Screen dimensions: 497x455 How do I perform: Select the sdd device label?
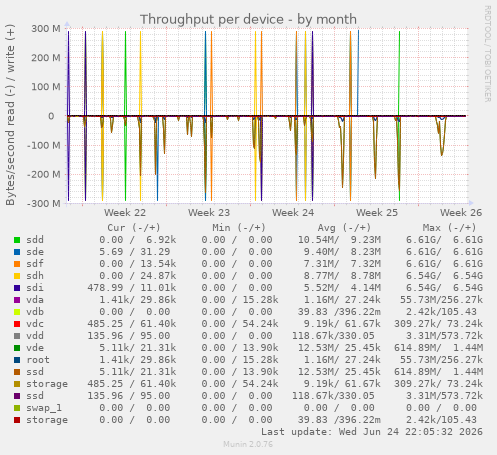point(35,240)
